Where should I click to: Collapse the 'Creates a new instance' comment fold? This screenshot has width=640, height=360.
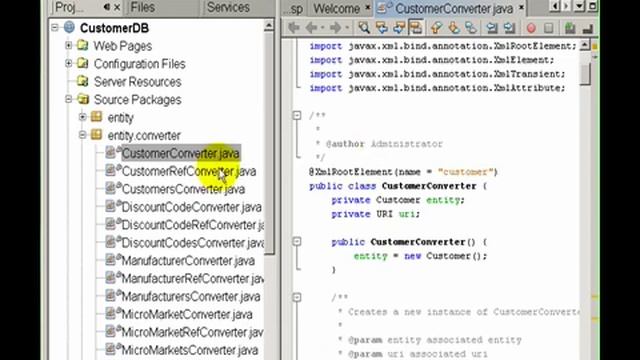tap(297, 298)
